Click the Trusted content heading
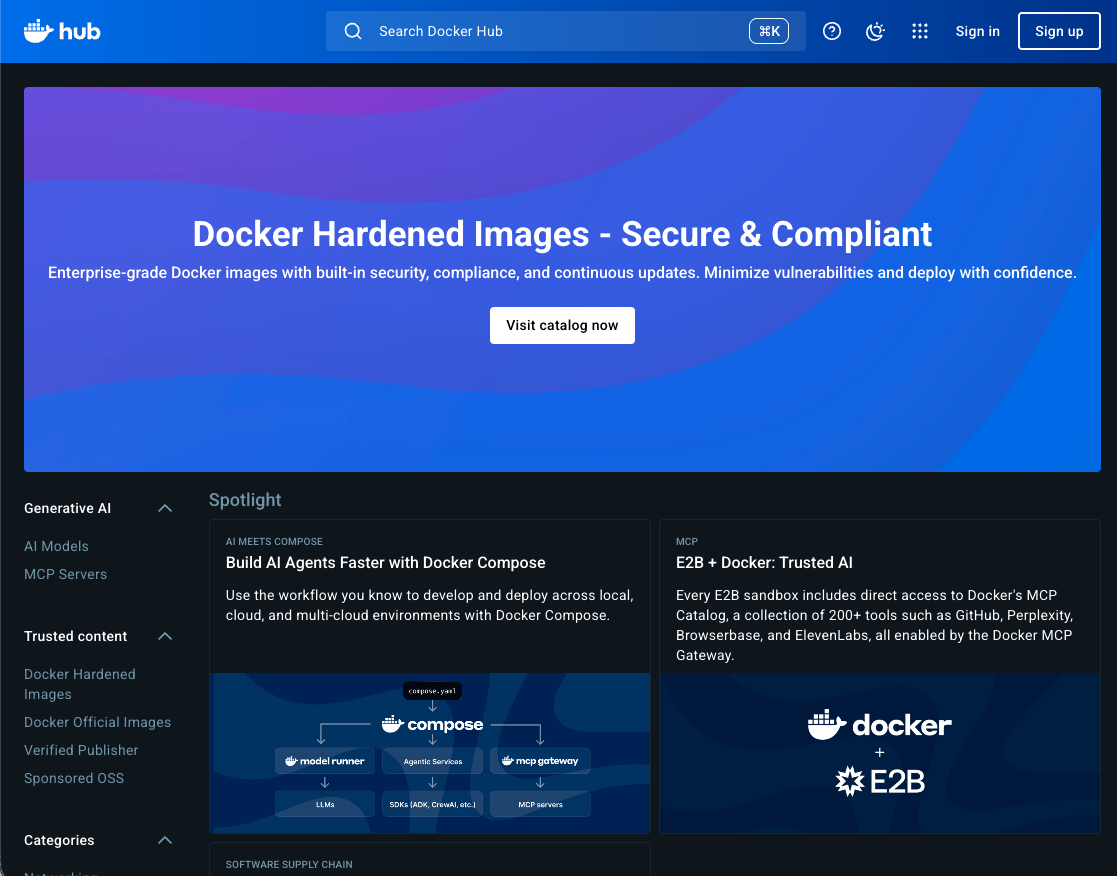 click(x=76, y=637)
